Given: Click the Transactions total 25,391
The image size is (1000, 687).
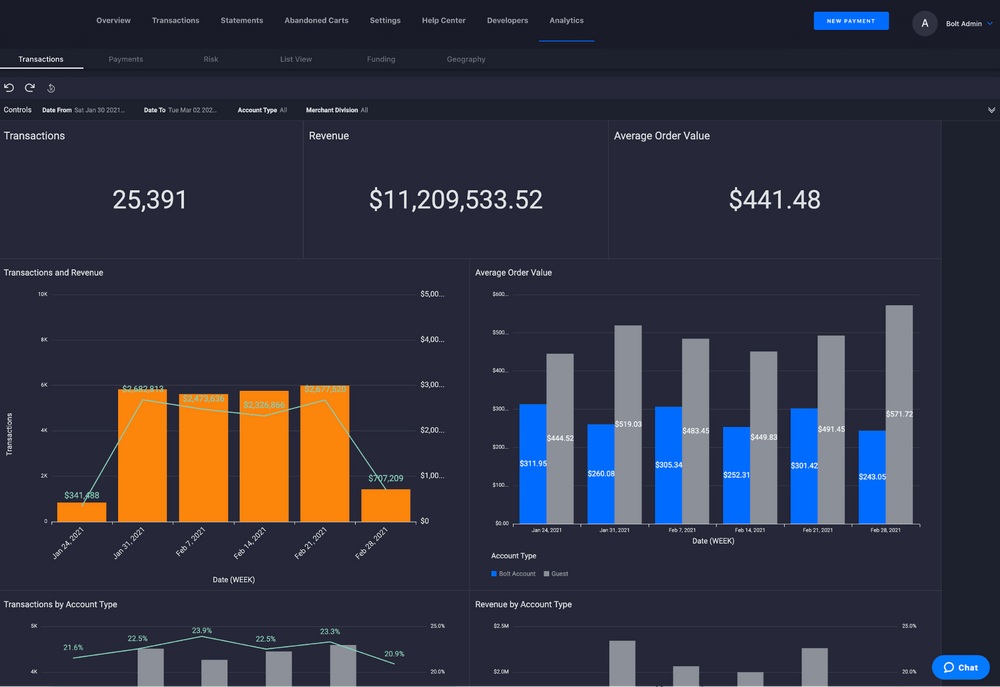Looking at the screenshot, I should [x=149, y=200].
